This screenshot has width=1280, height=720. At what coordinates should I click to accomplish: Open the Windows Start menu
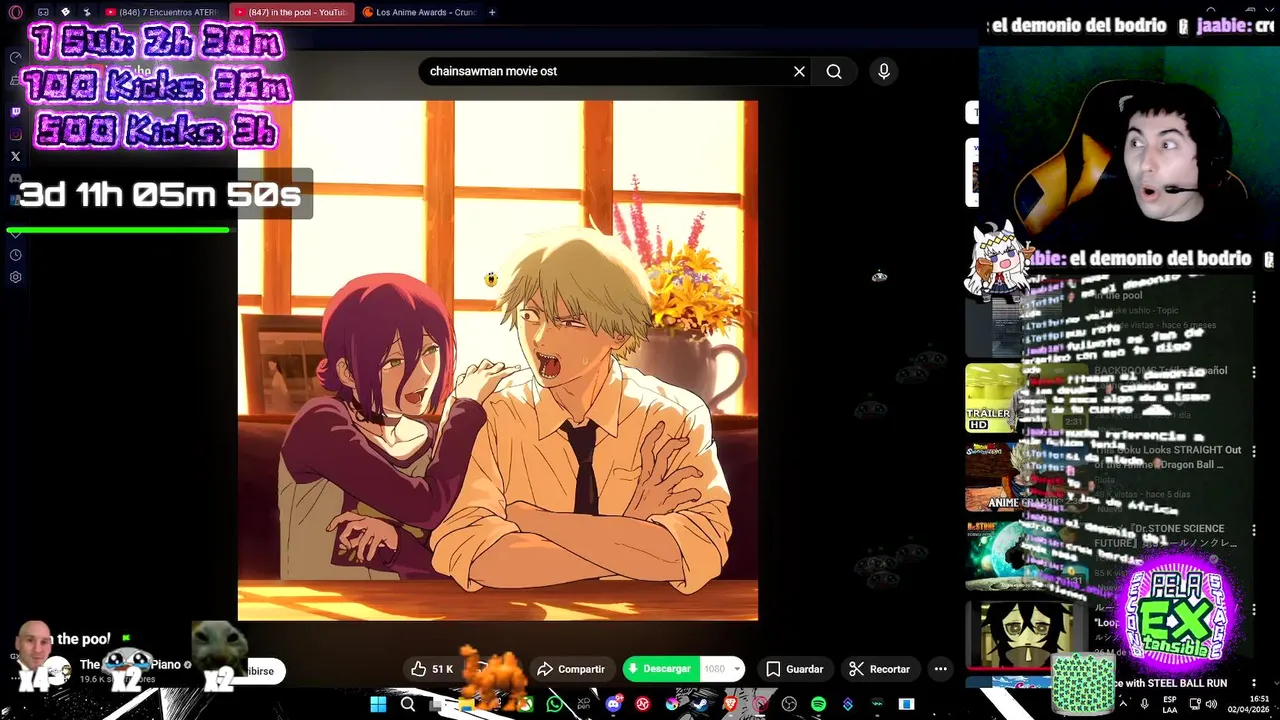tap(378, 704)
